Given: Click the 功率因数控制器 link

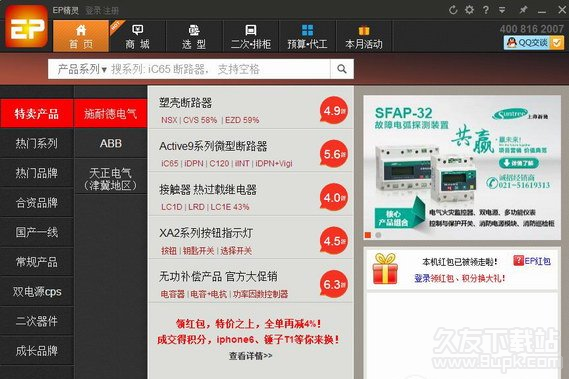Looking at the screenshot, I should point(261,294).
